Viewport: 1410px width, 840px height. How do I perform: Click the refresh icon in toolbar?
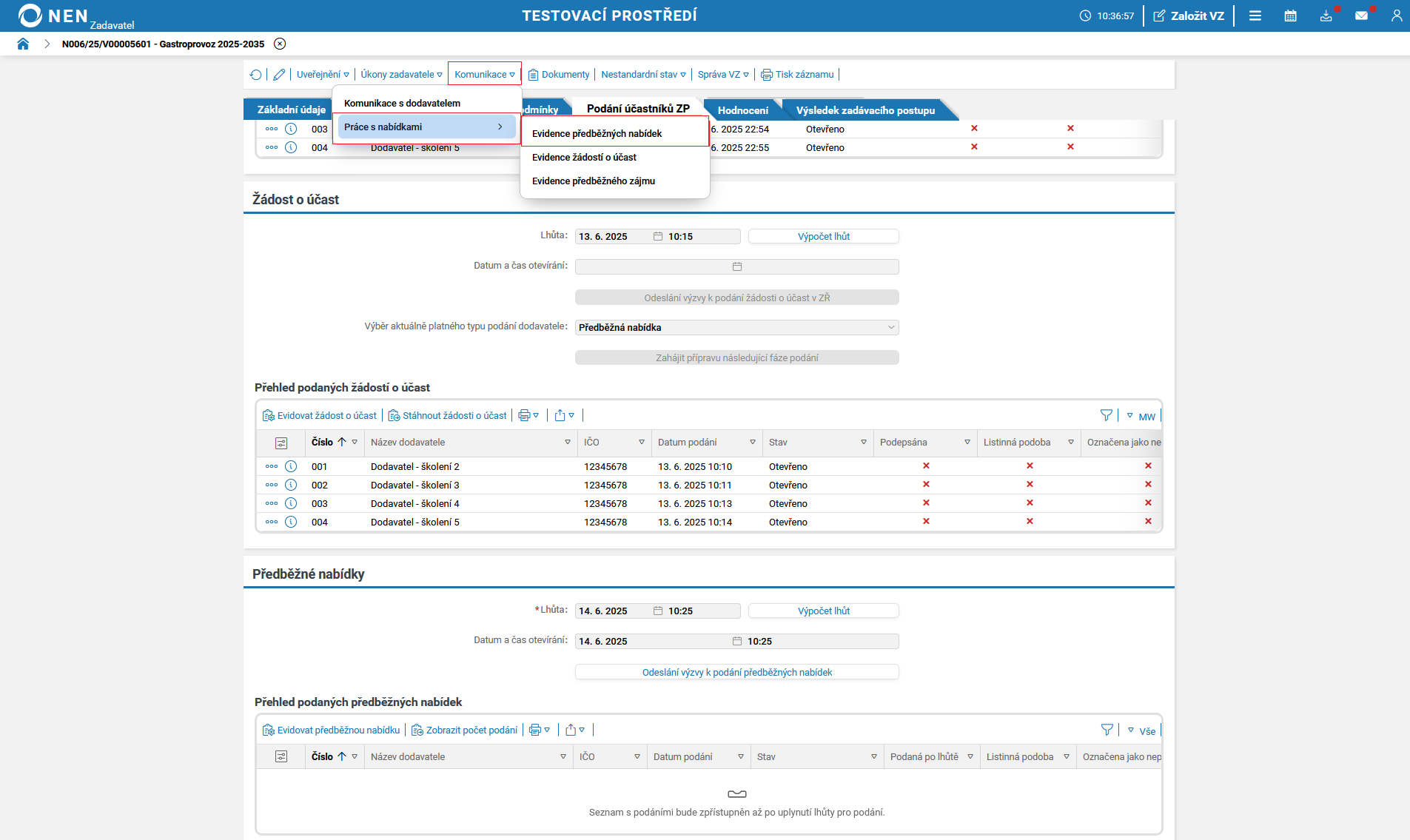[x=256, y=75]
